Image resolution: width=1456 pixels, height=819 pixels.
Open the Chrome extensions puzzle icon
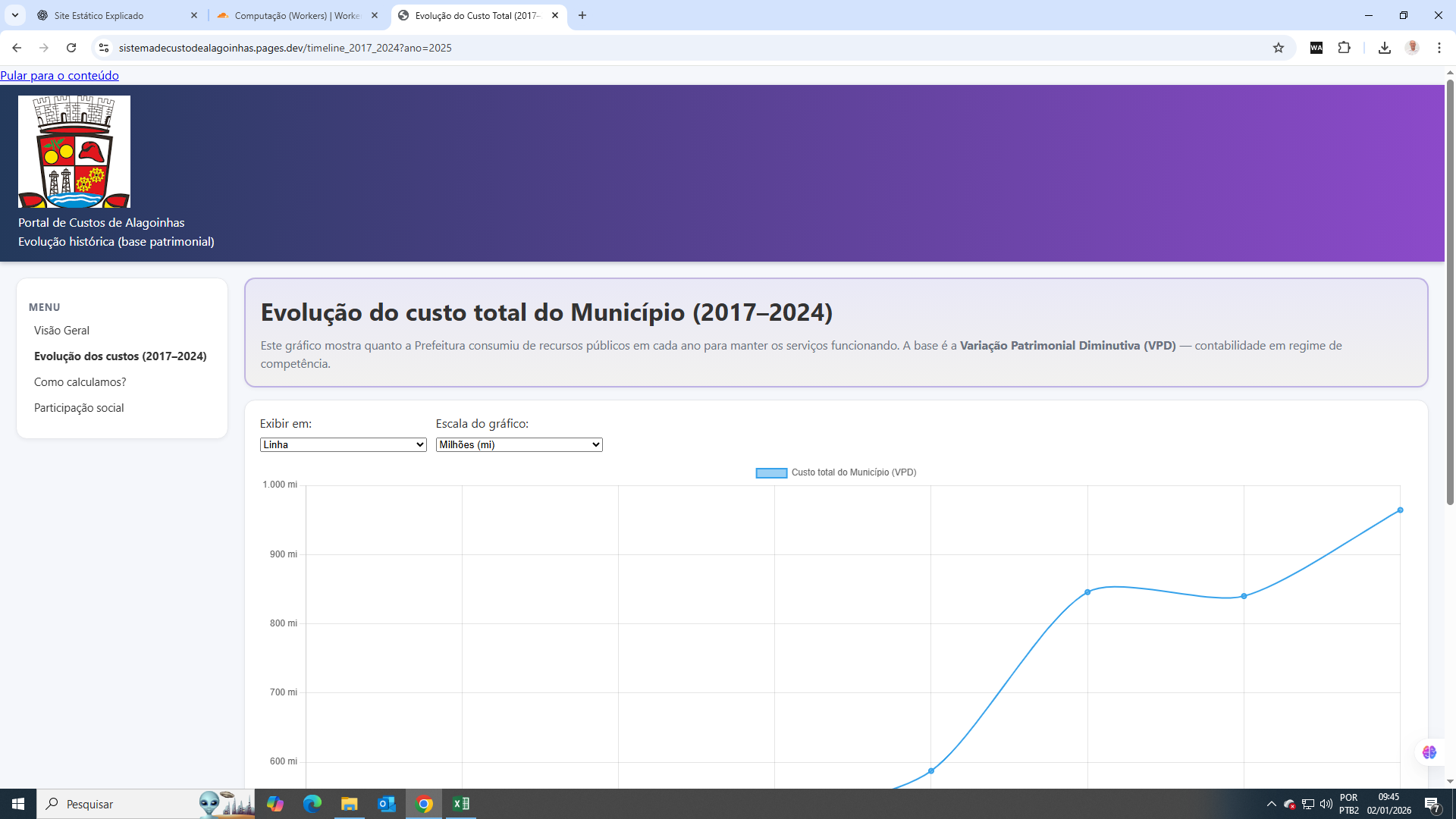coord(1345,47)
